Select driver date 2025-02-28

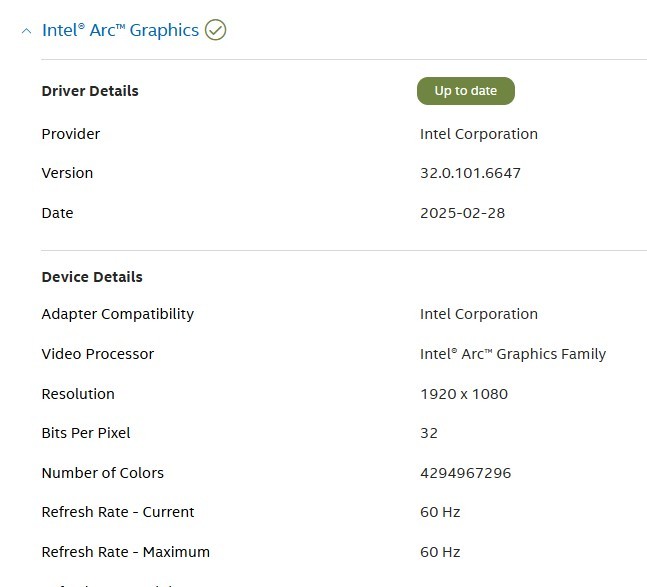[463, 213]
